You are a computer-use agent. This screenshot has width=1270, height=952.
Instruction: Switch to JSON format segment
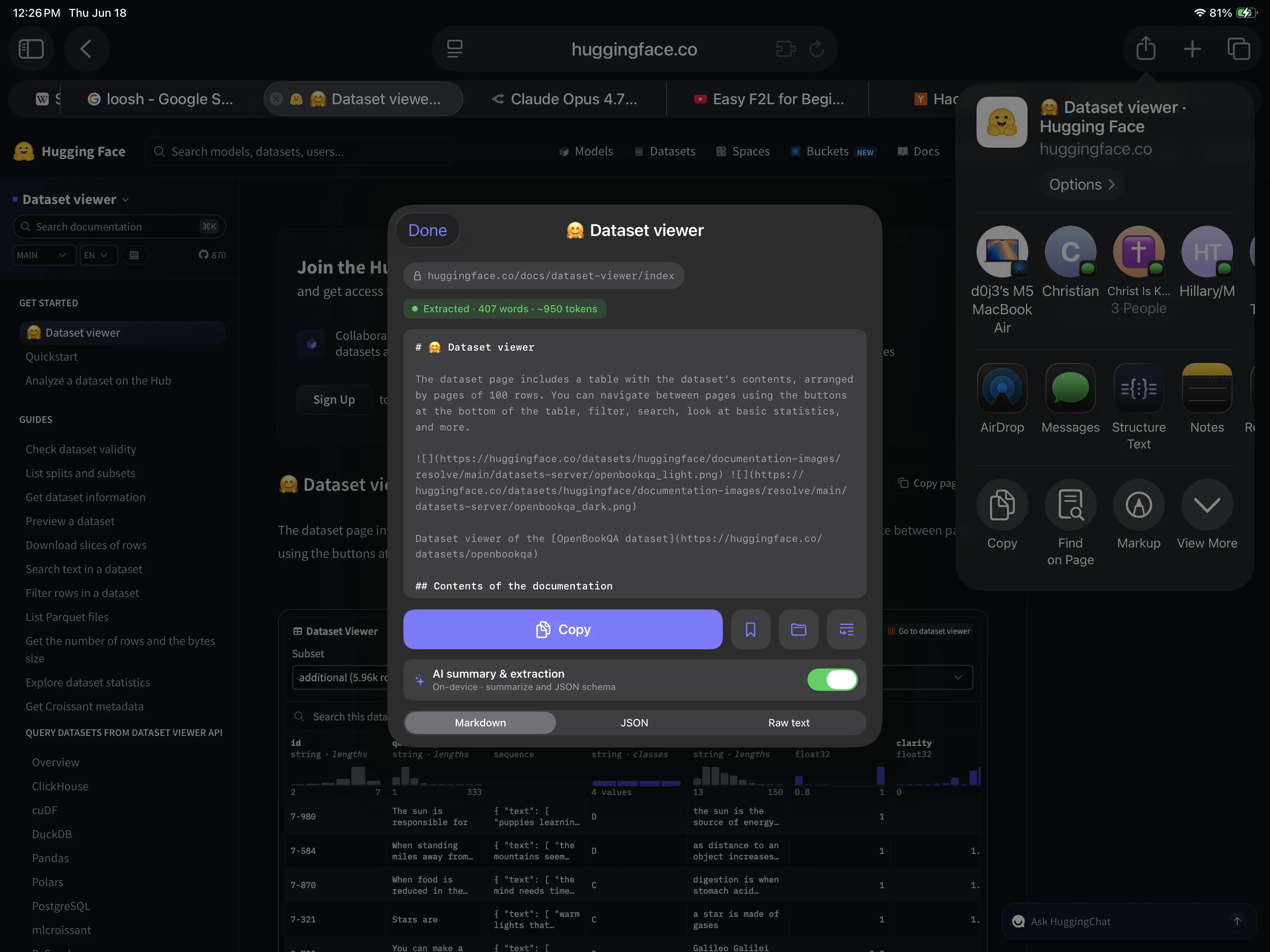(635, 722)
